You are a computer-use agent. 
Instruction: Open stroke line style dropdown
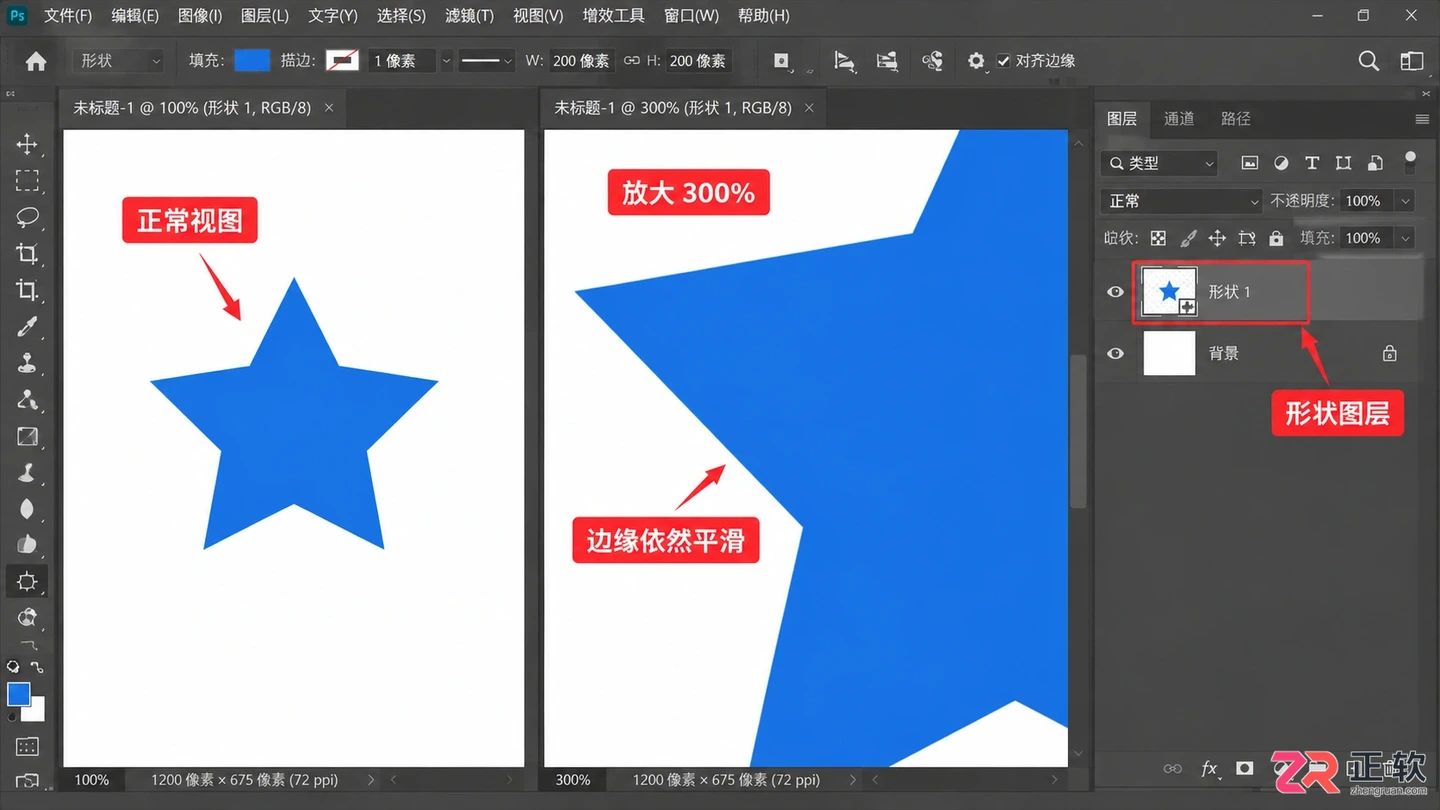[487, 61]
